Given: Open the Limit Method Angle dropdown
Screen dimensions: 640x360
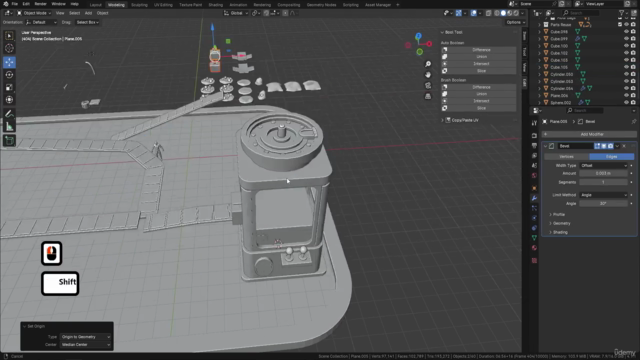Looking at the screenshot, I should point(604,195).
